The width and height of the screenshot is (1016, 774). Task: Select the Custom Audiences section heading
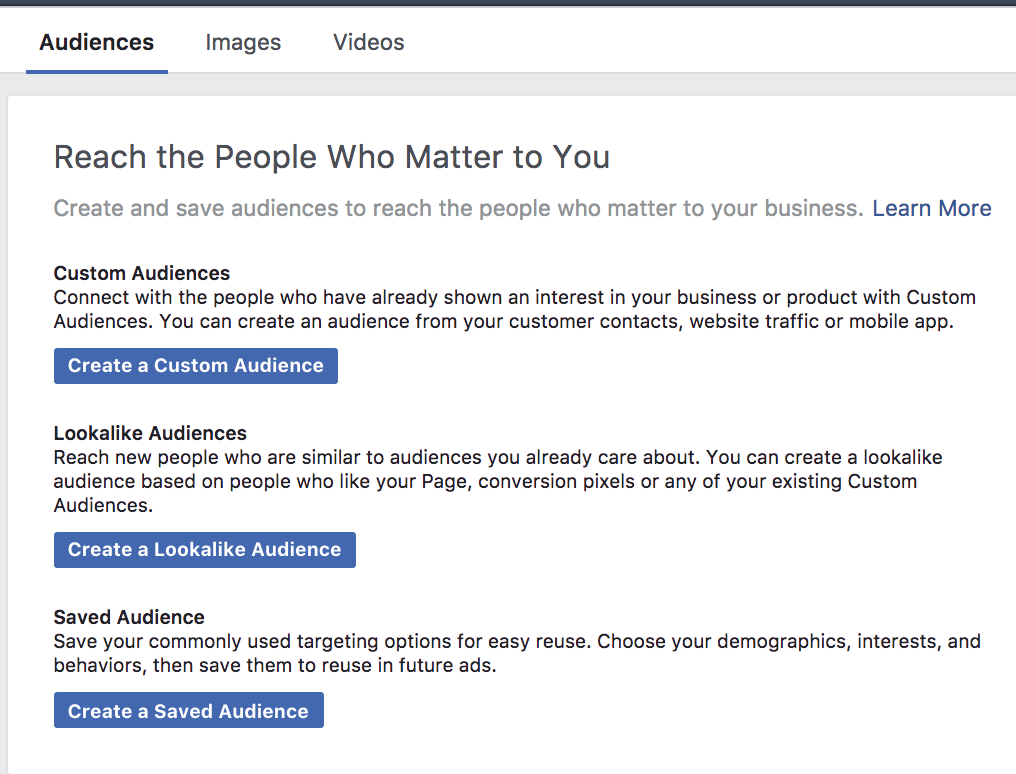tap(141, 273)
